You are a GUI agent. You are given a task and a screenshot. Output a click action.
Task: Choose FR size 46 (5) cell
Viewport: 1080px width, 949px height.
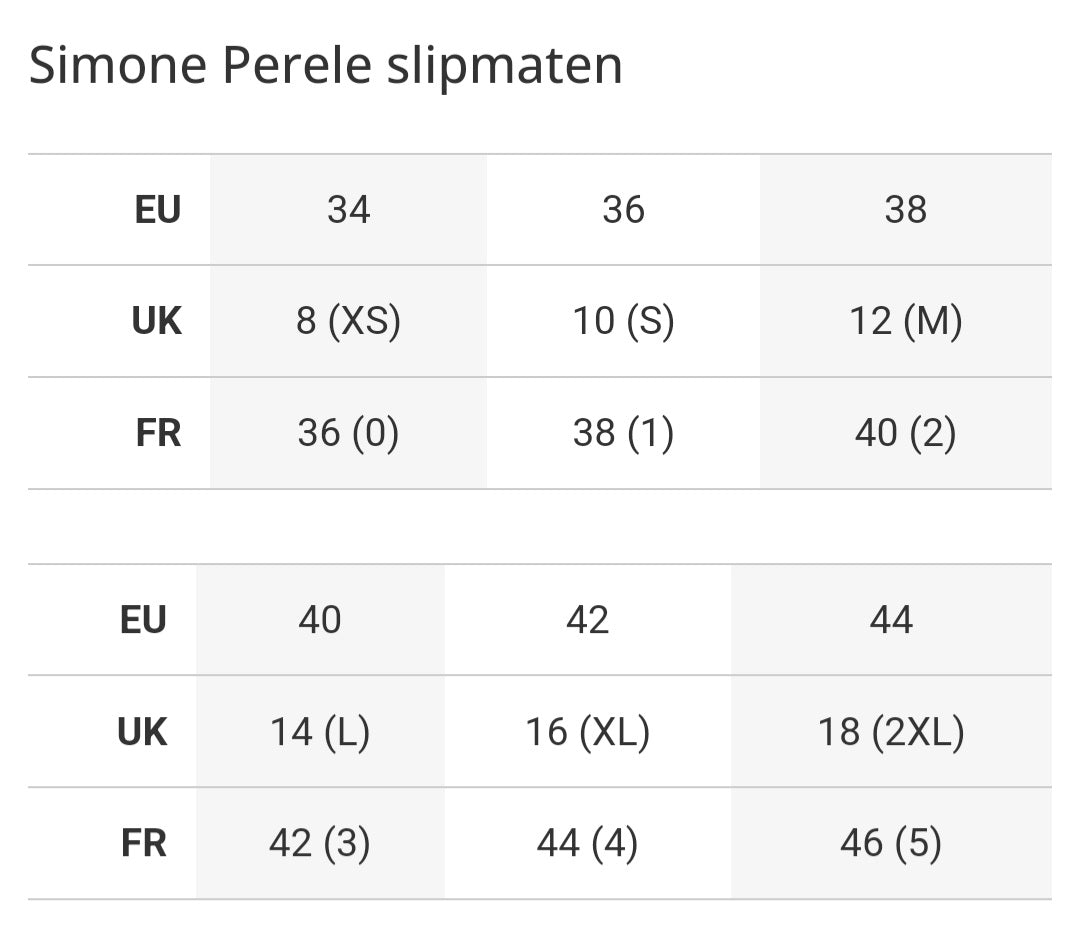point(891,845)
